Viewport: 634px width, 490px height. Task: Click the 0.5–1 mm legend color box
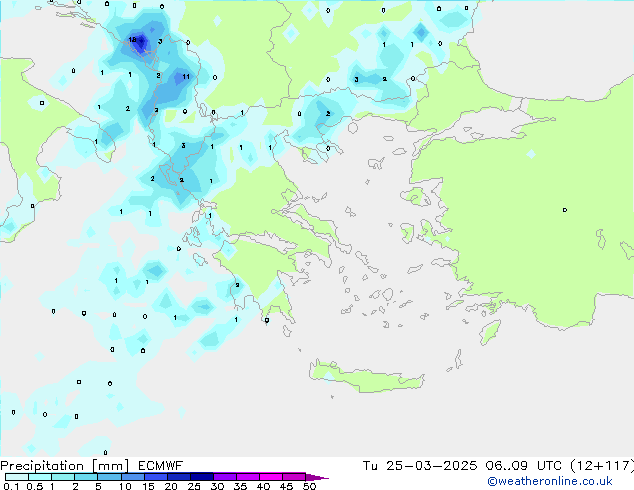click(x=40, y=477)
